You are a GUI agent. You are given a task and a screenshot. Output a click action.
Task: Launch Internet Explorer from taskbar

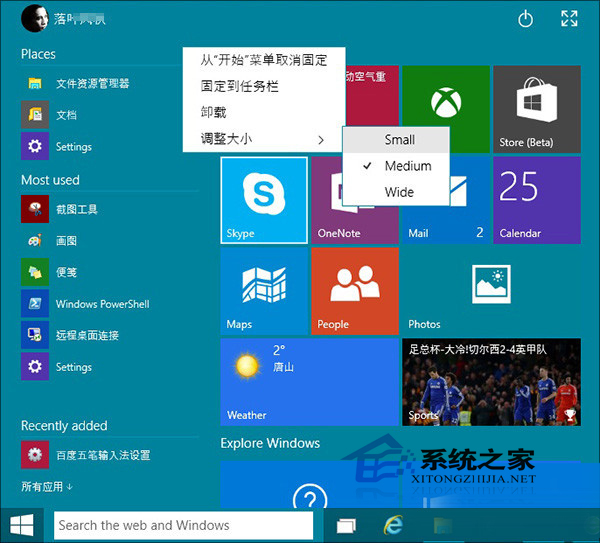tap(393, 525)
